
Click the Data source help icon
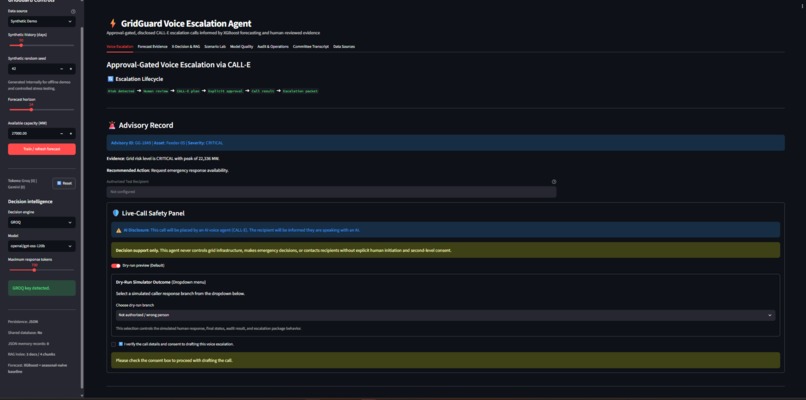pos(73,11)
